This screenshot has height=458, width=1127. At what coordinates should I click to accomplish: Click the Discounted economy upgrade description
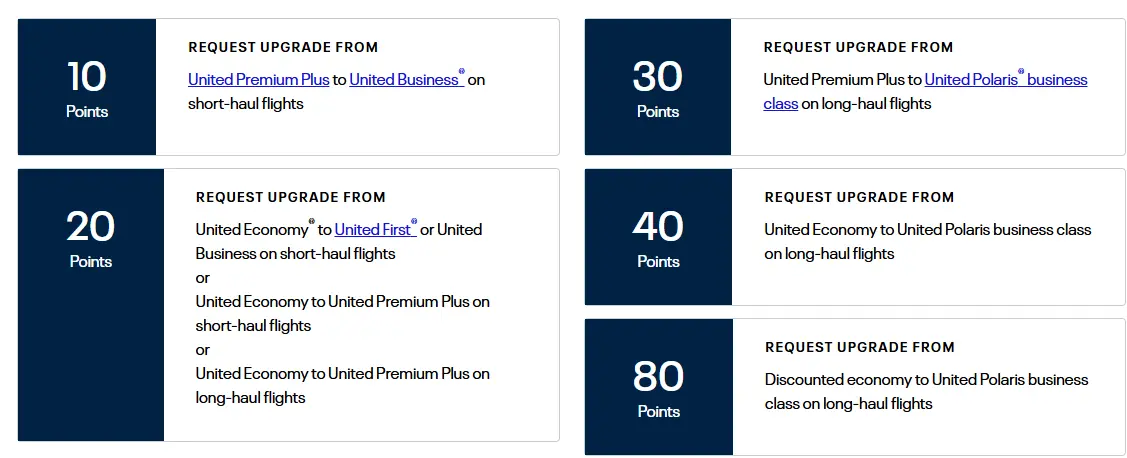[926, 391]
